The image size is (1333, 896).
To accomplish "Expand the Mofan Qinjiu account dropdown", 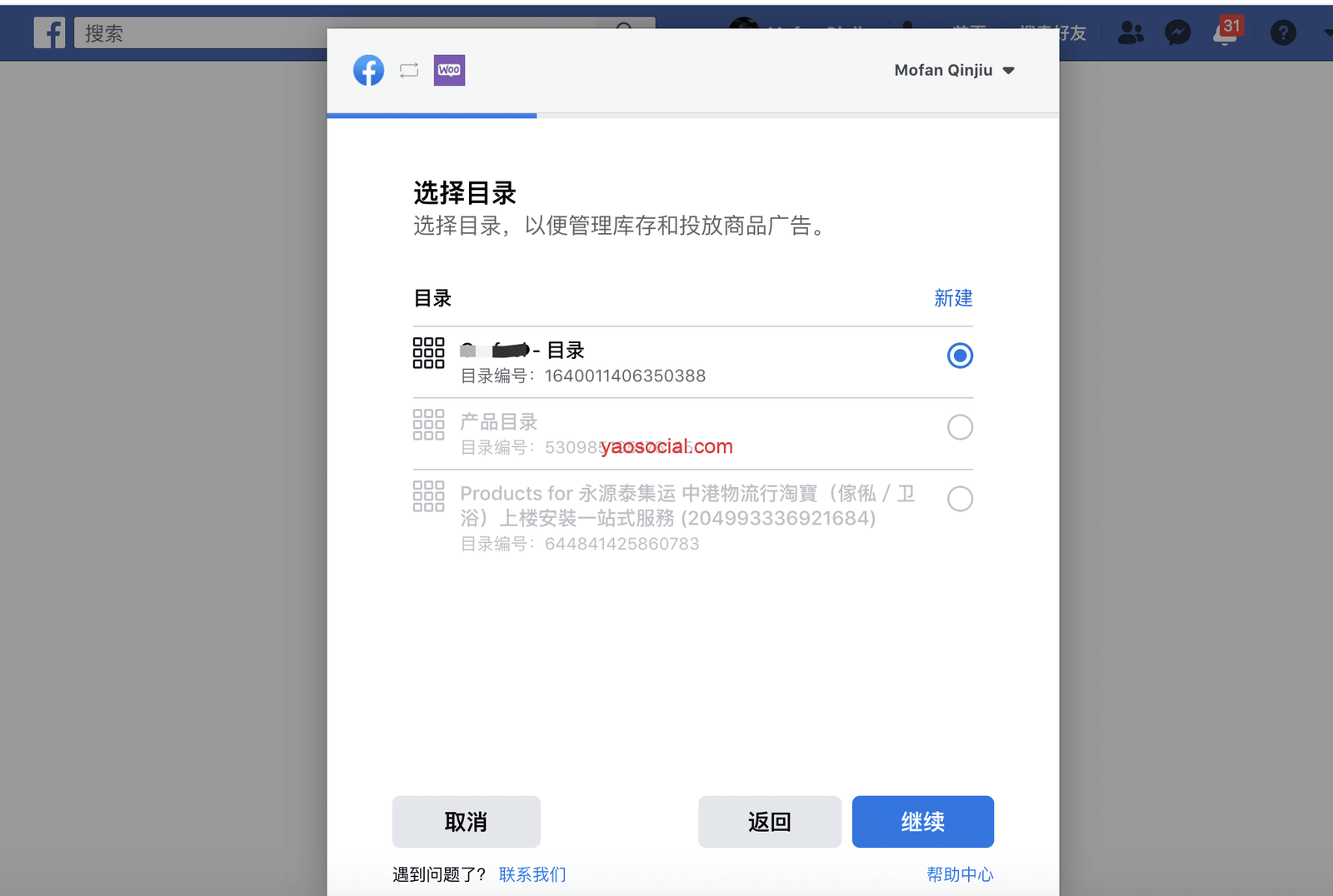I will click(x=954, y=71).
